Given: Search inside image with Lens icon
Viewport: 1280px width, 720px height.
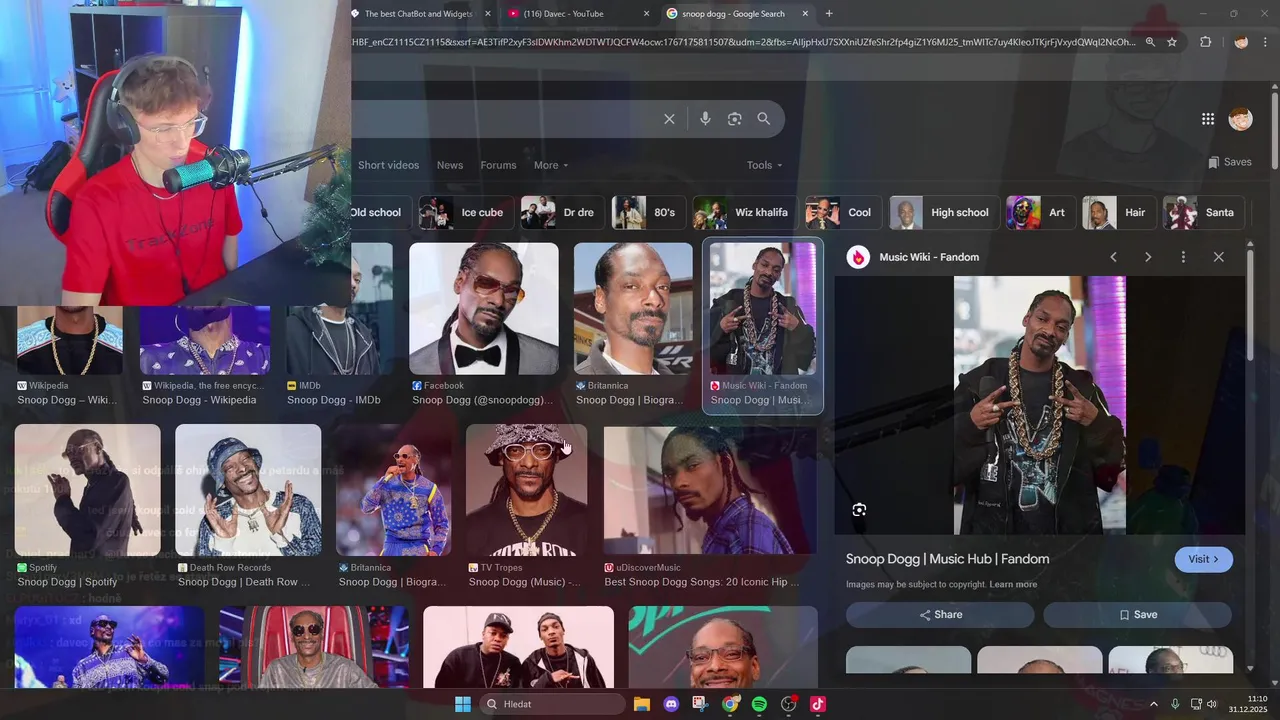Looking at the screenshot, I should coord(859,510).
